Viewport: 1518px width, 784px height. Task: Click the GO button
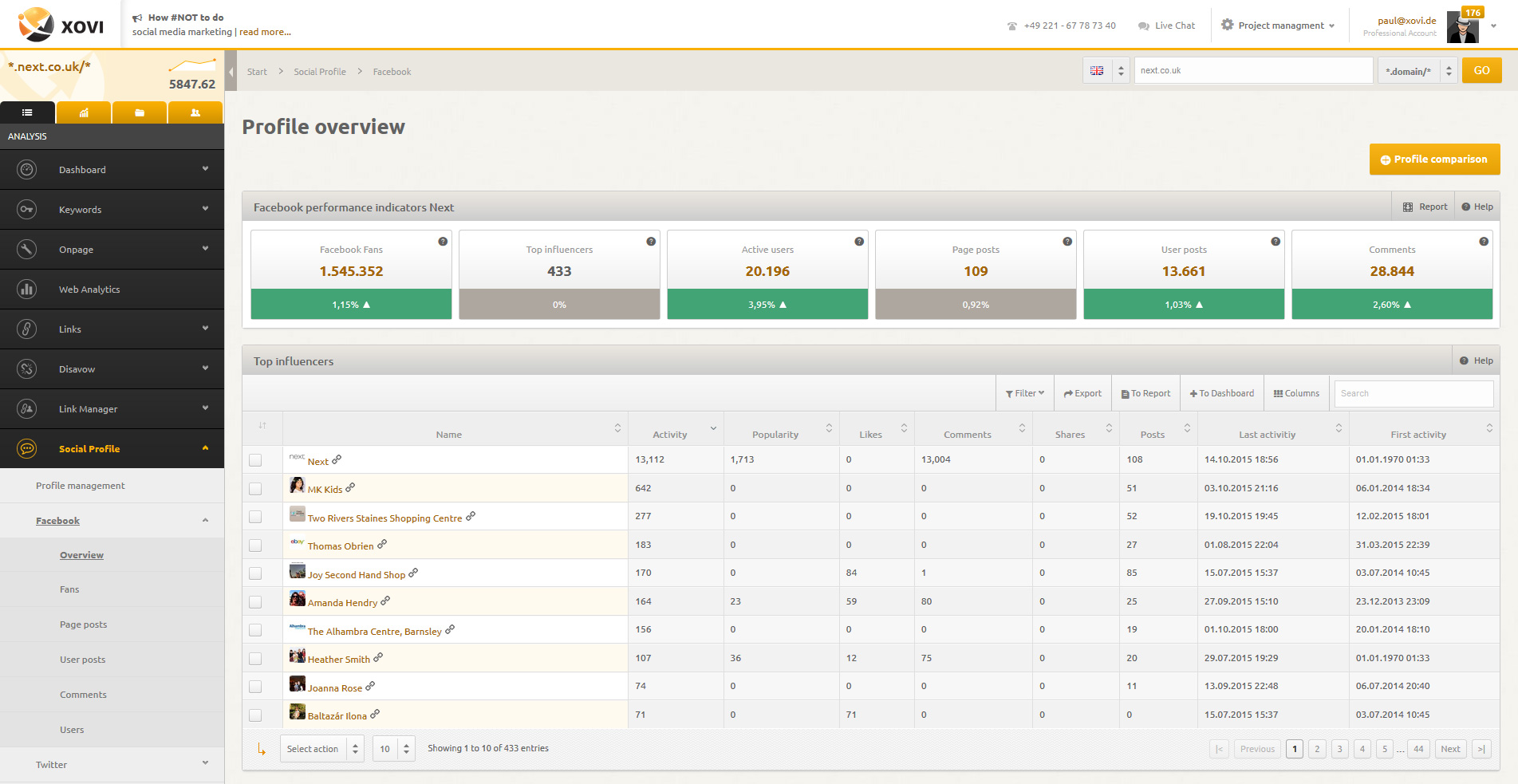coord(1481,70)
